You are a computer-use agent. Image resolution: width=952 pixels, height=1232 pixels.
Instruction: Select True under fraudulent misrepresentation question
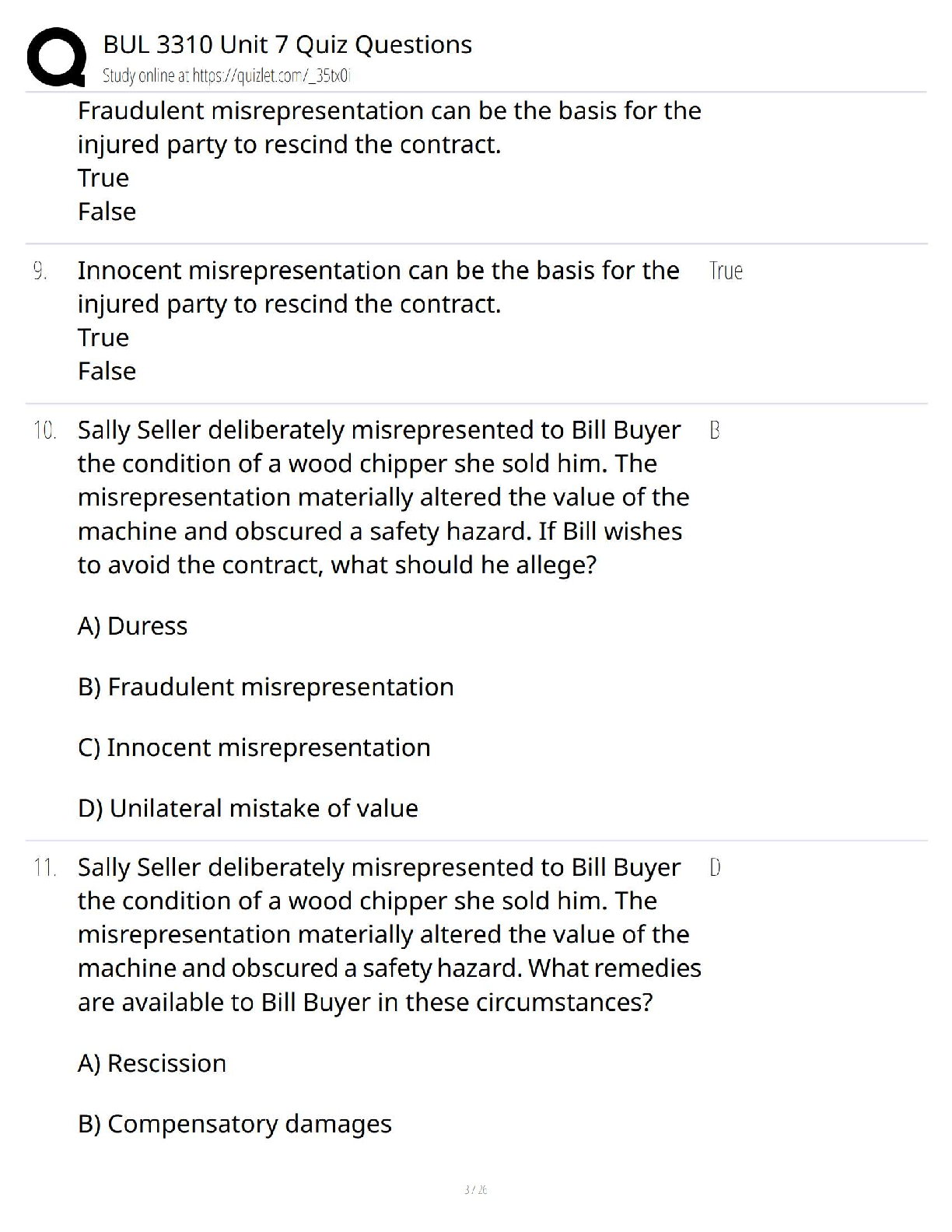[x=103, y=178]
